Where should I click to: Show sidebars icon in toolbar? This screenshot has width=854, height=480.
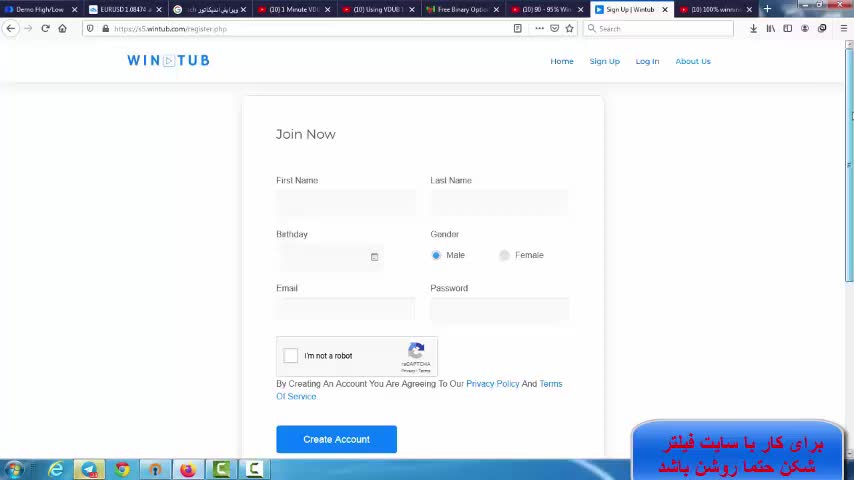coord(788,28)
